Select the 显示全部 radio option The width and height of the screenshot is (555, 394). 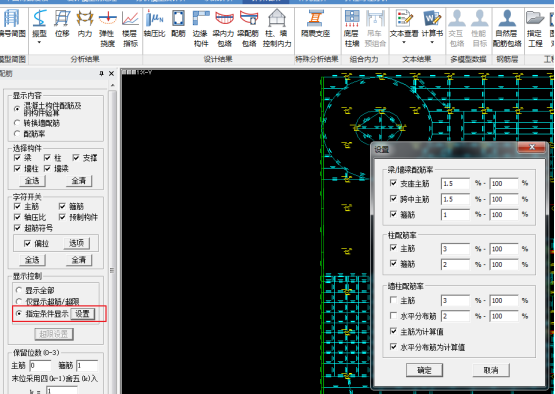click(x=18, y=290)
